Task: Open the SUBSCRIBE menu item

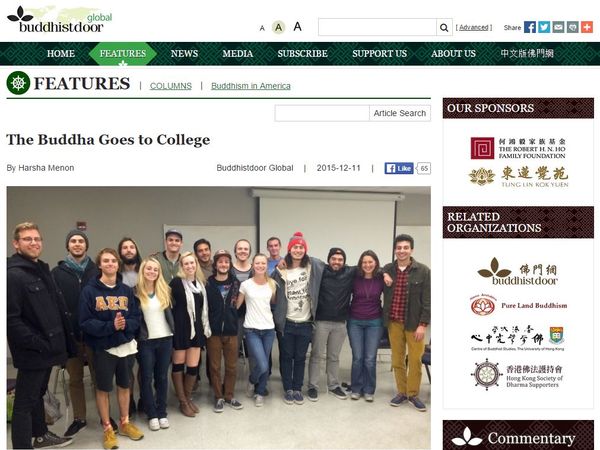Action: point(302,54)
